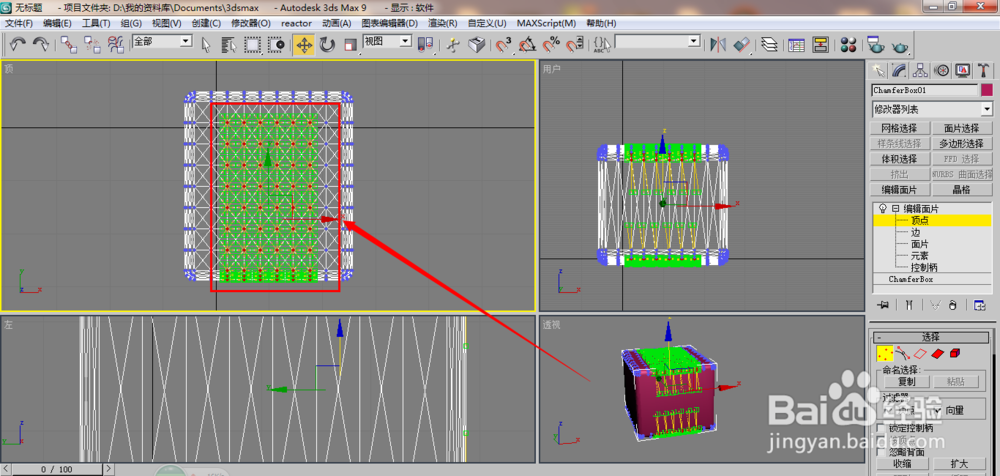Open the Utilities hammer panel
The image size is (1000, 476).
point(984,70)
